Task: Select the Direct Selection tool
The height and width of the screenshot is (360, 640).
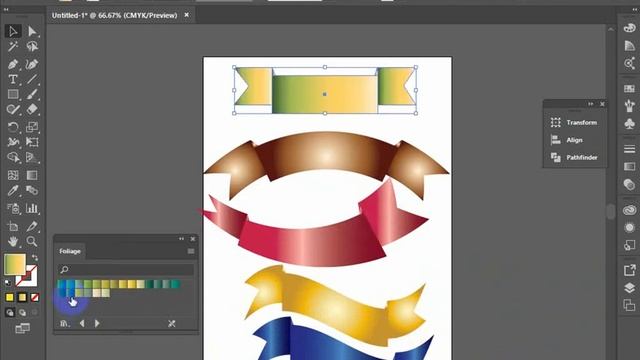Action: coord(32,31)
